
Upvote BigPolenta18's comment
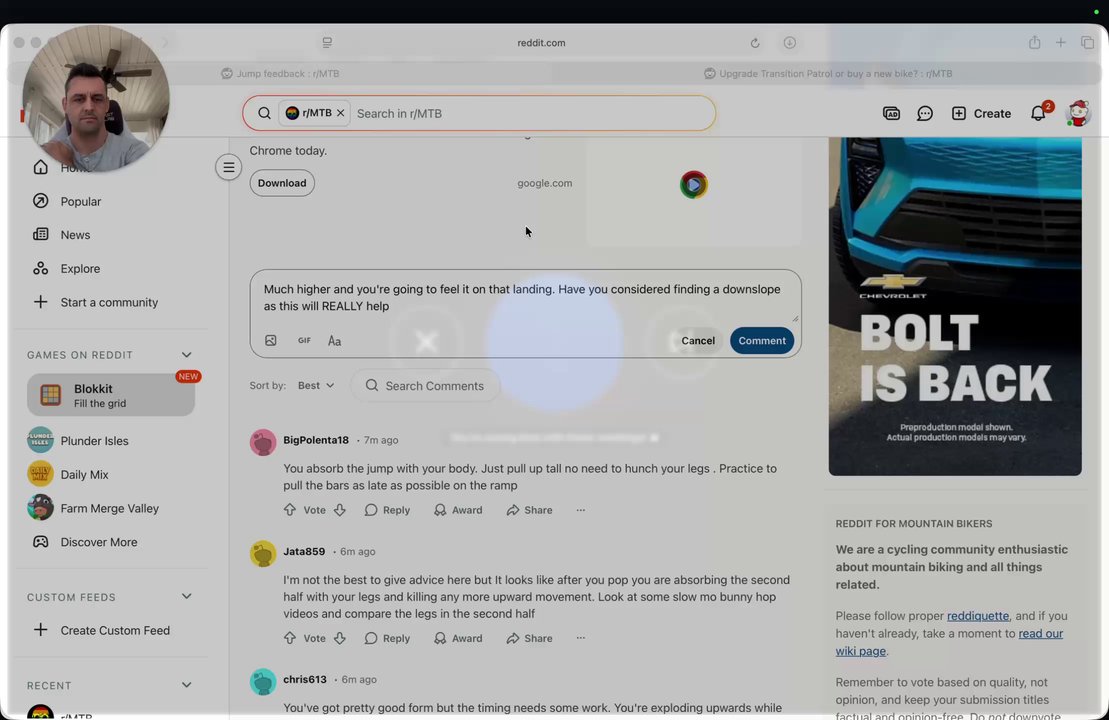pyautogui.click(x=290, y=510)
